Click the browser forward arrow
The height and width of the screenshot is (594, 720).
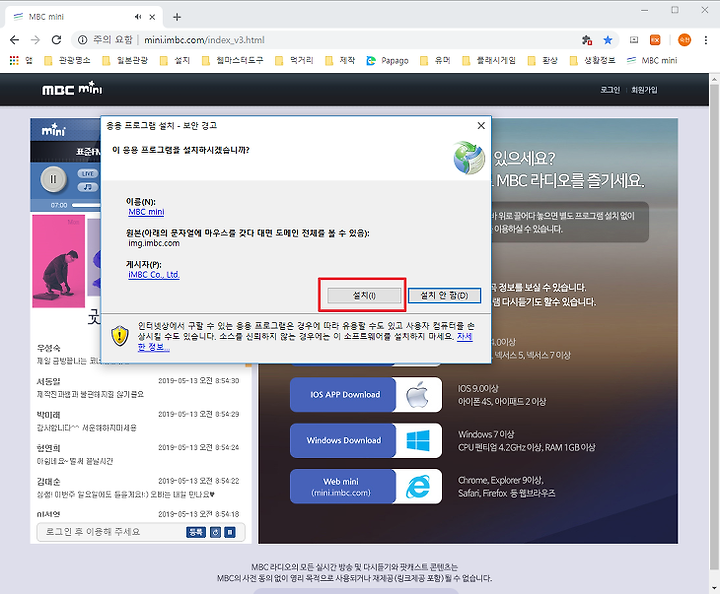tap(35, 40)
